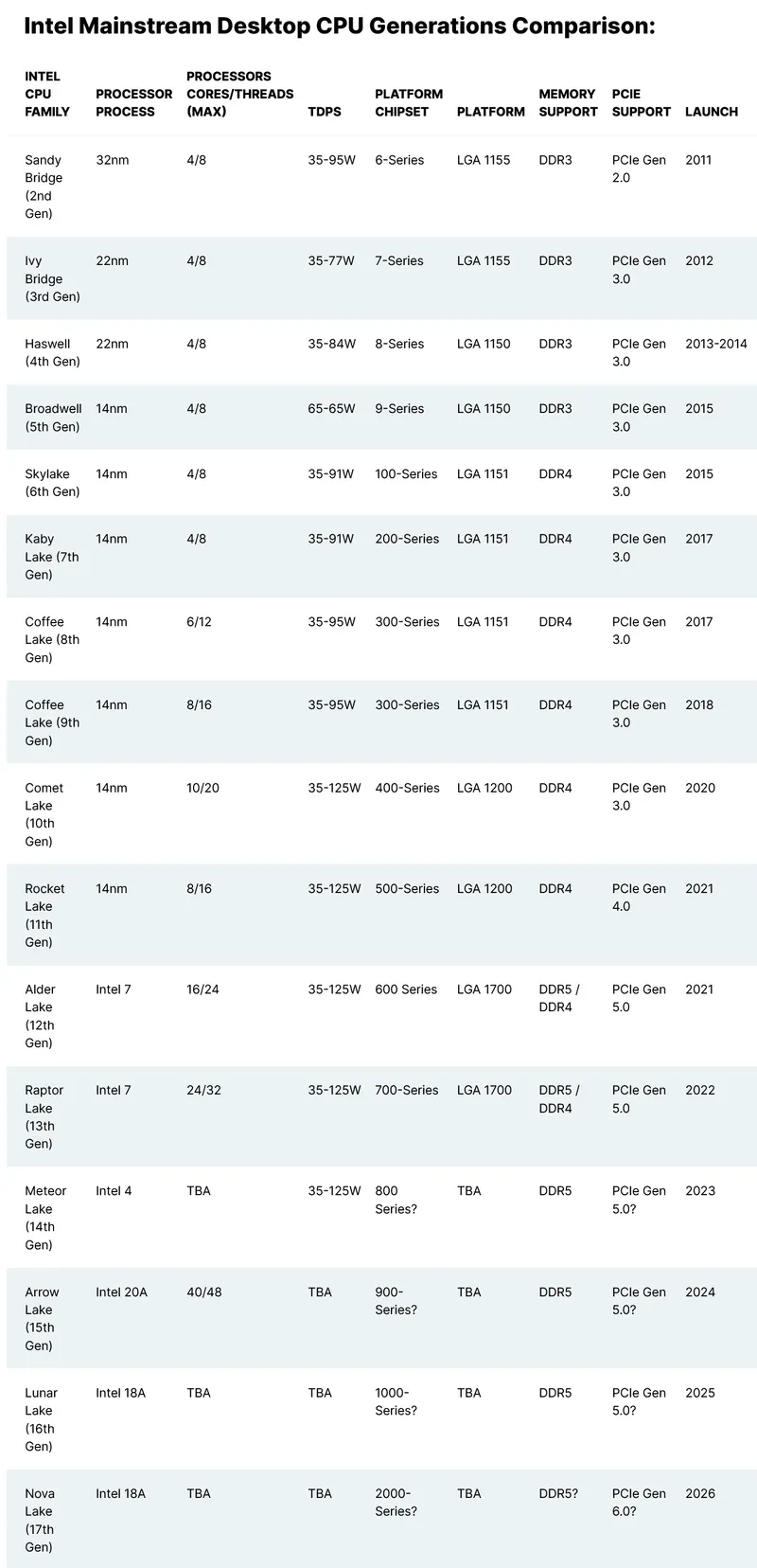Click the PLATFORM CHIPSET header cell
Viewport: 757px width, 1568px height.
coord(409,102)
